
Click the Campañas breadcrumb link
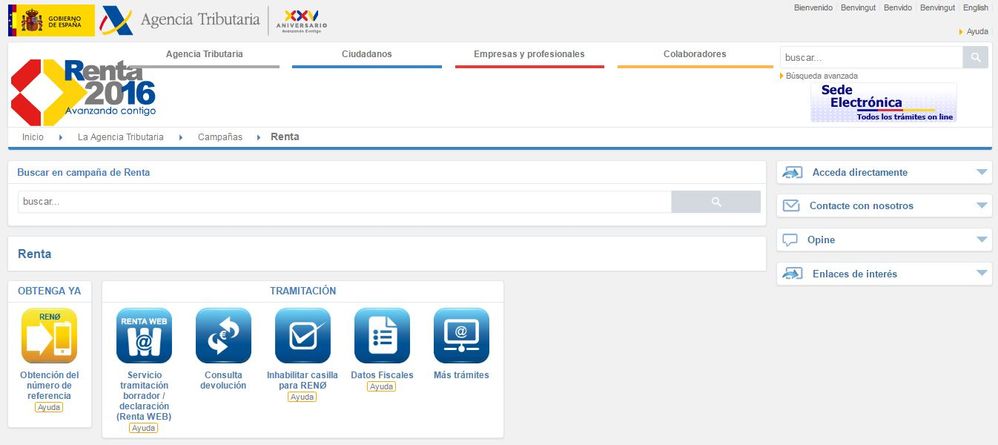click(x=220, y=137)
